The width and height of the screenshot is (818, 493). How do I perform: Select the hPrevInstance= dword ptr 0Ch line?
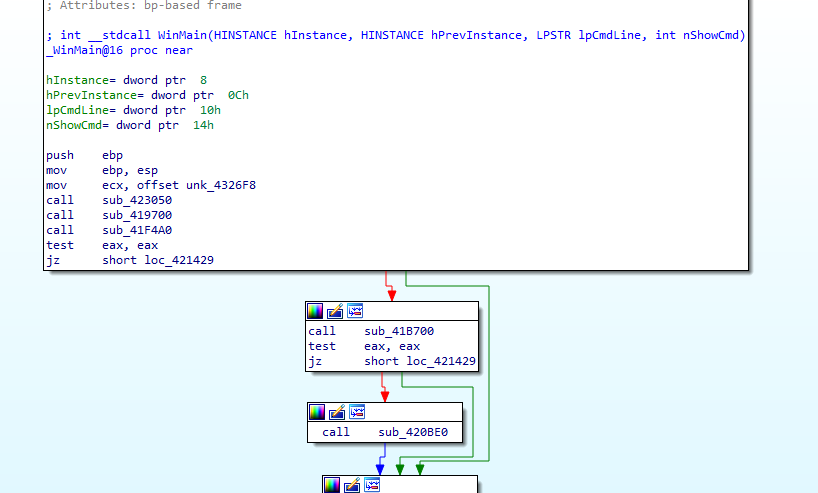point(147,95)
